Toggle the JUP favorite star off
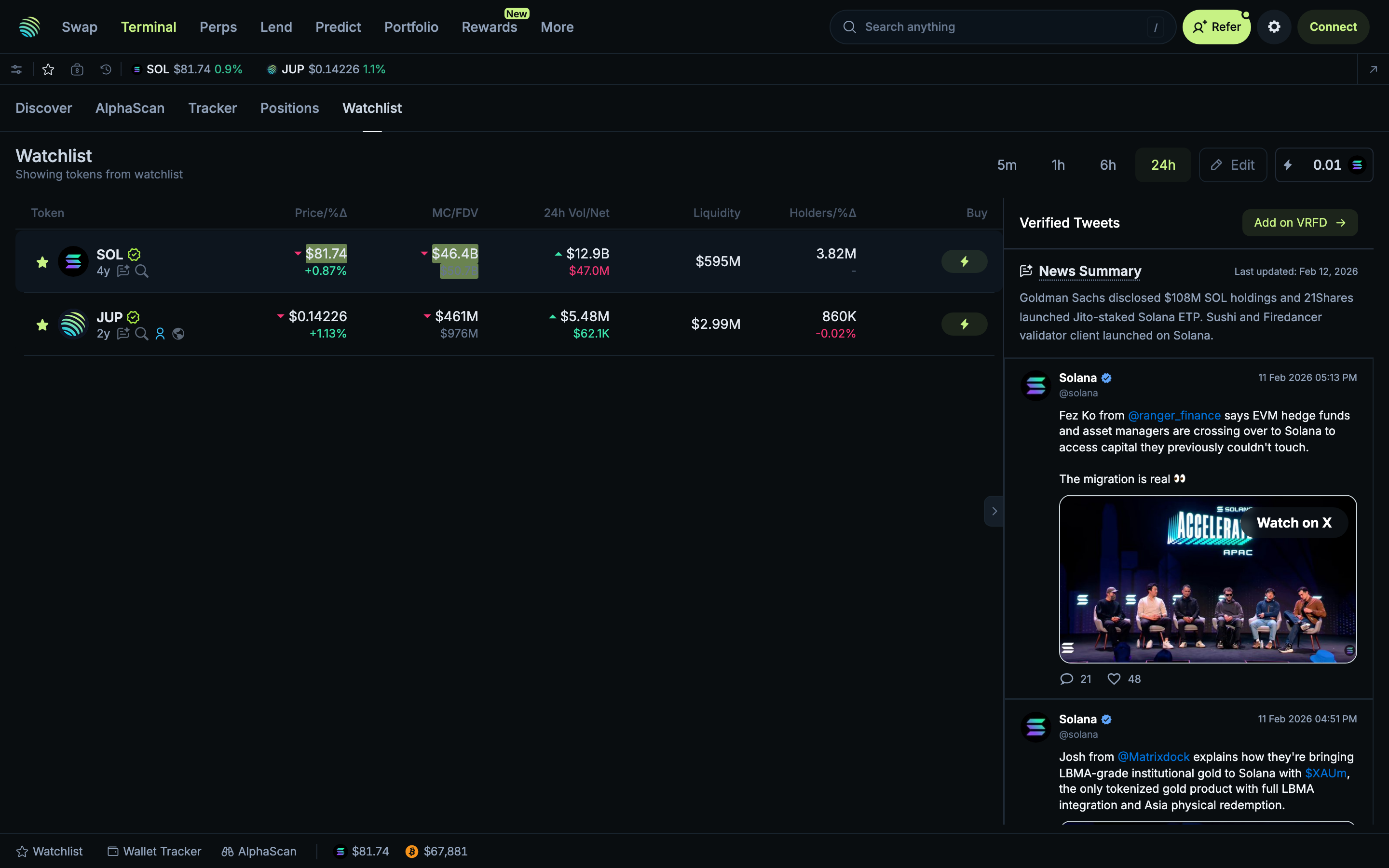 (41, 325)
